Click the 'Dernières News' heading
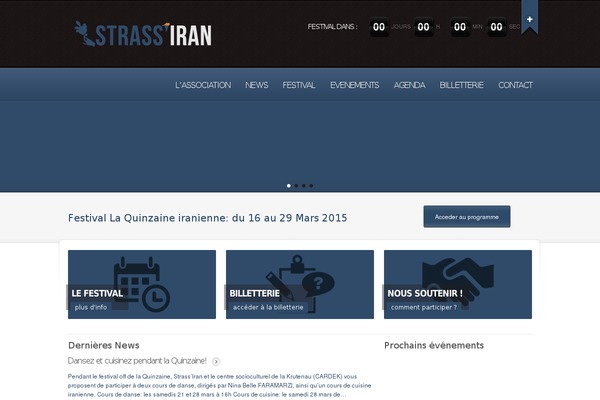 104,345
